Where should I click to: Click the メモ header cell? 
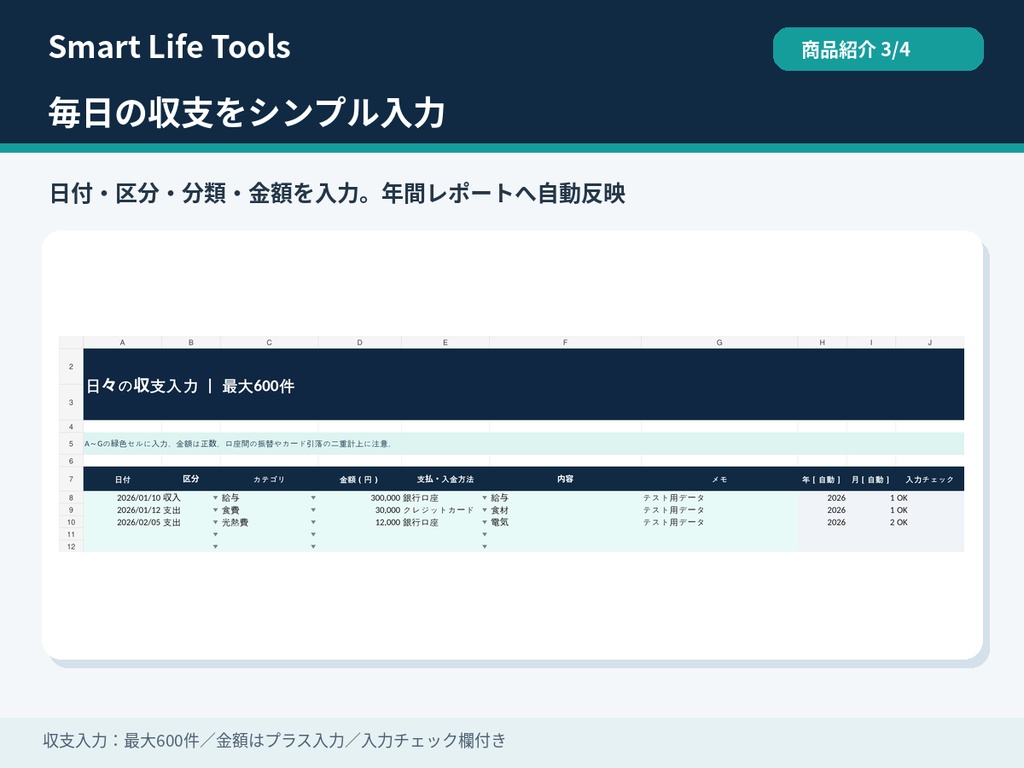coord(720,479)
